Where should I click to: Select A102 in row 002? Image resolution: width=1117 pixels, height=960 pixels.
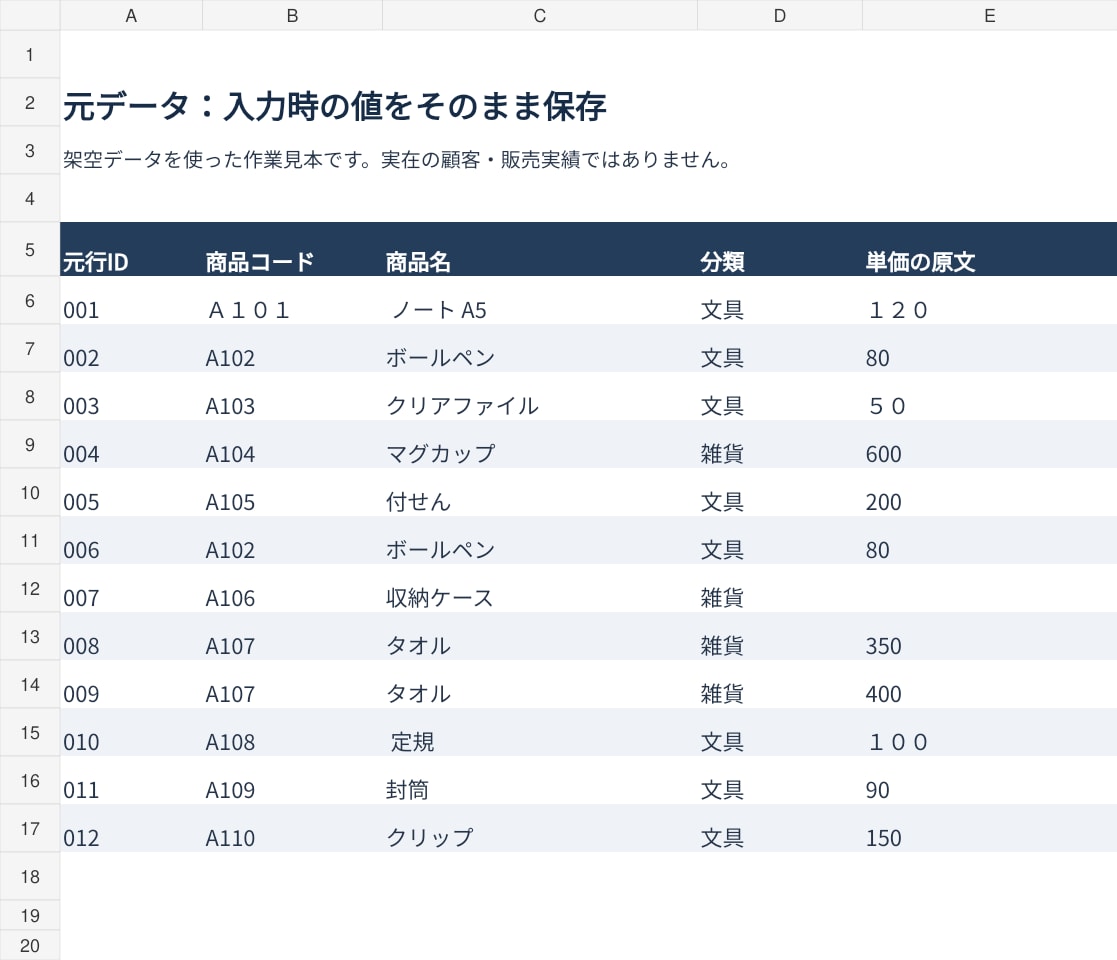292,348
